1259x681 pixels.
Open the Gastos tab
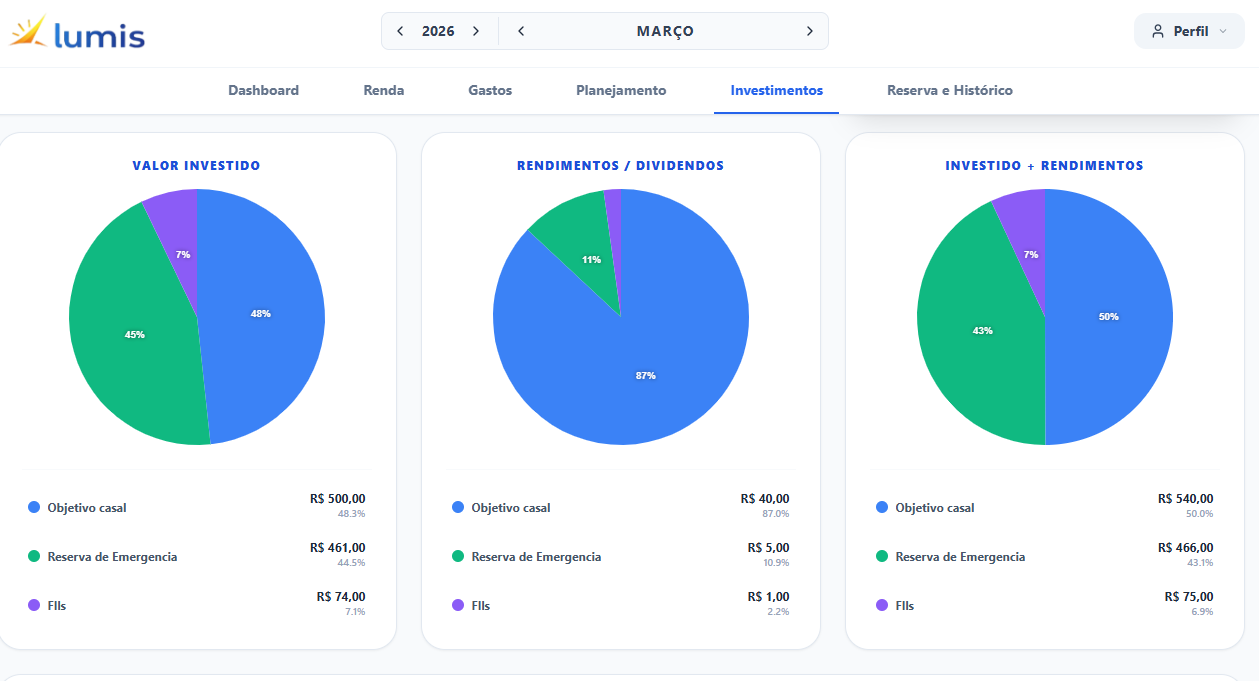click(x=490, y=90)
